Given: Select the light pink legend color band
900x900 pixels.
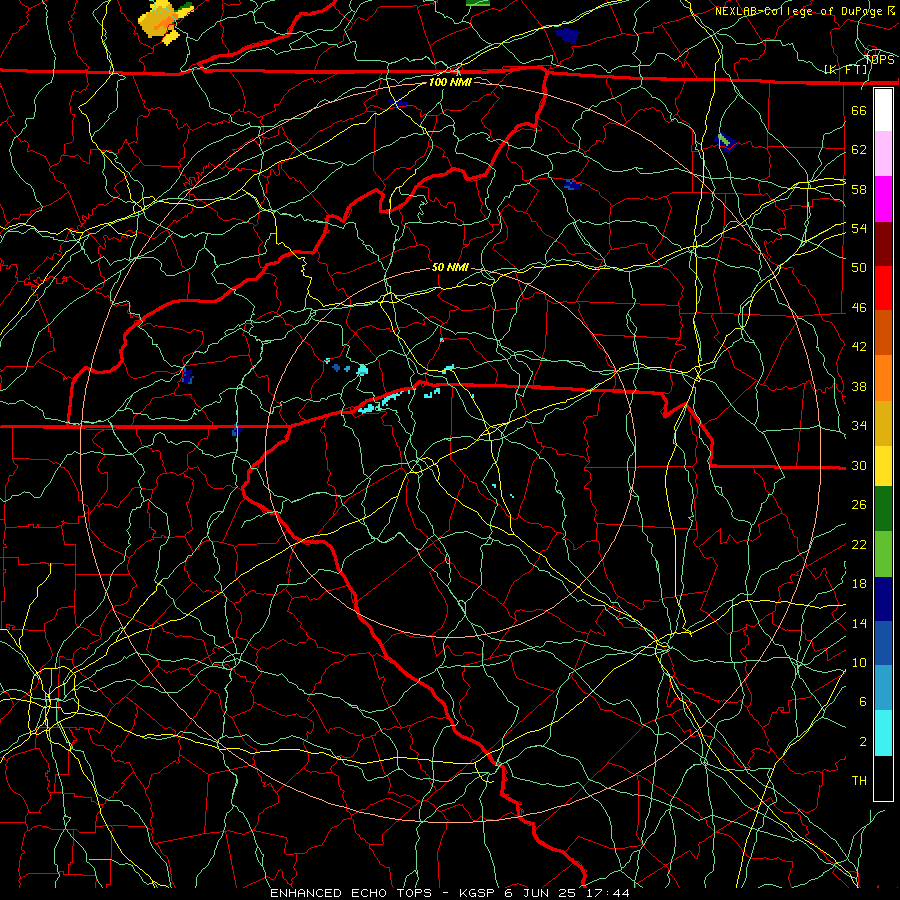Looking at the screenshot, I should [x=883, y=154].
